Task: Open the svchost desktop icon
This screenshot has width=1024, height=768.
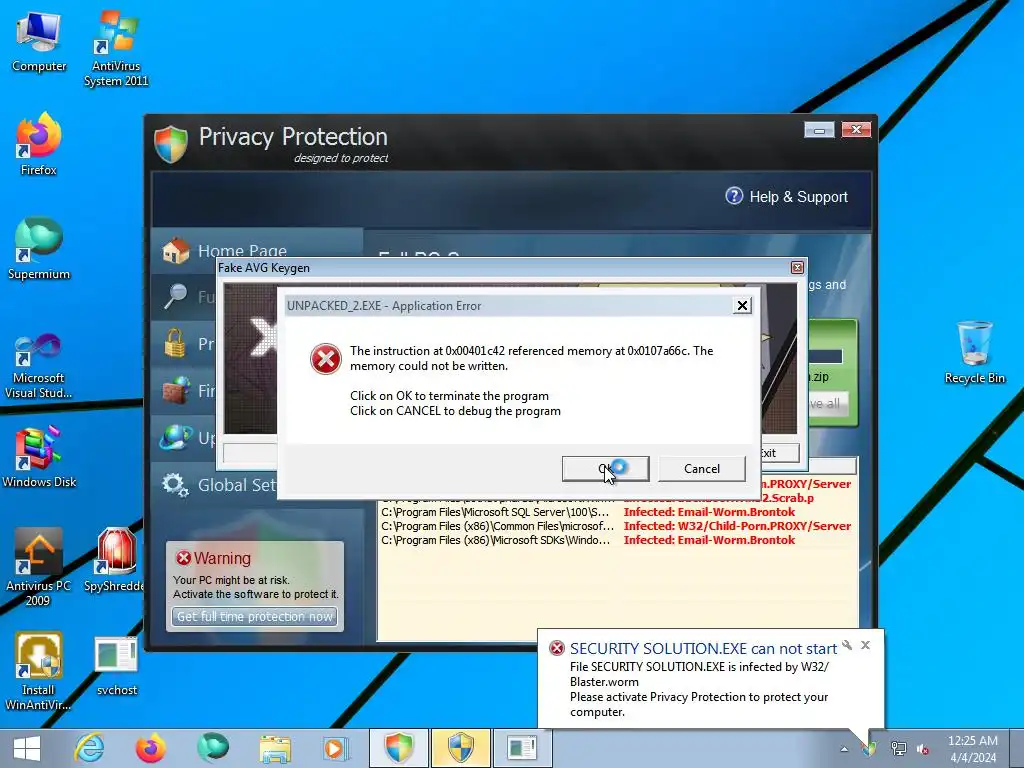Action: [x=116, y=666]
